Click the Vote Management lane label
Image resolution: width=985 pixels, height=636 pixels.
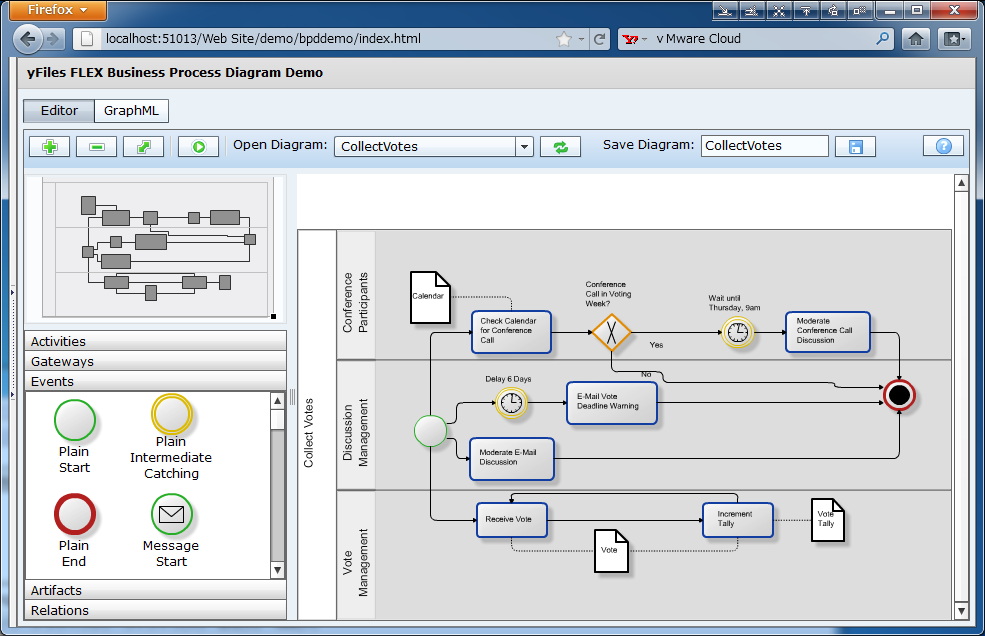pos(355,562)
